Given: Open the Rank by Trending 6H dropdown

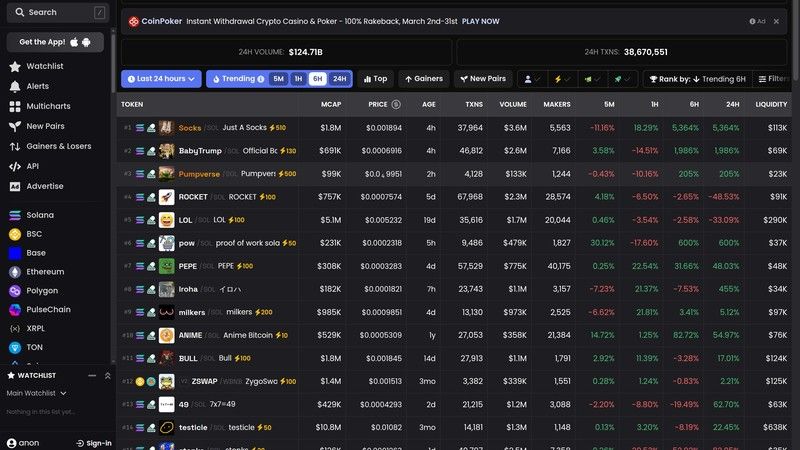Looking at the screenshot, I should pyautogui.click(x=697, y=79).
